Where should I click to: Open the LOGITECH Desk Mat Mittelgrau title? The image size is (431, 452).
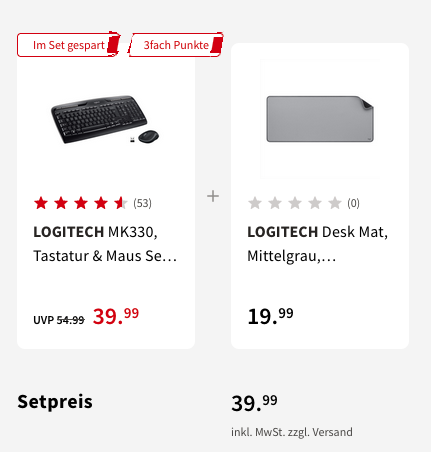coord(317,244)
